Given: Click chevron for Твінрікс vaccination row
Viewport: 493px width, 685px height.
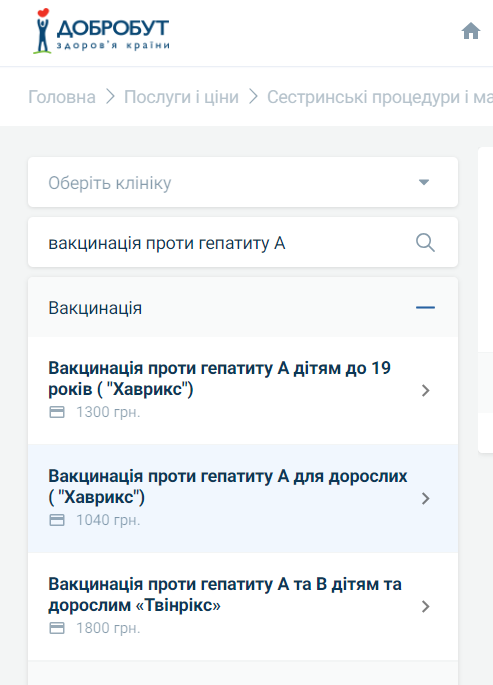Looking at the screenshot, I should point(426,606).
